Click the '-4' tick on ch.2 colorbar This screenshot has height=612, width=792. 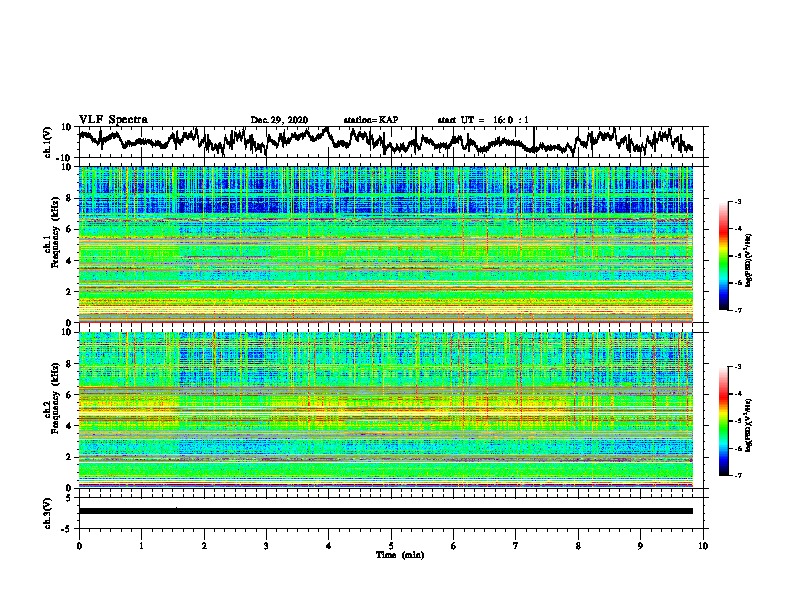[738, 394]
